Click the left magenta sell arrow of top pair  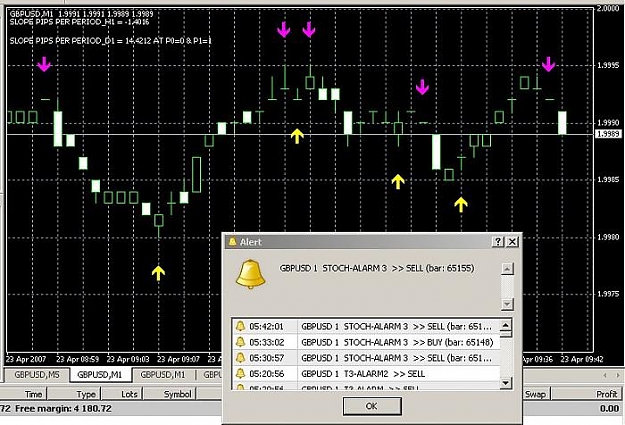pos(283,30)
